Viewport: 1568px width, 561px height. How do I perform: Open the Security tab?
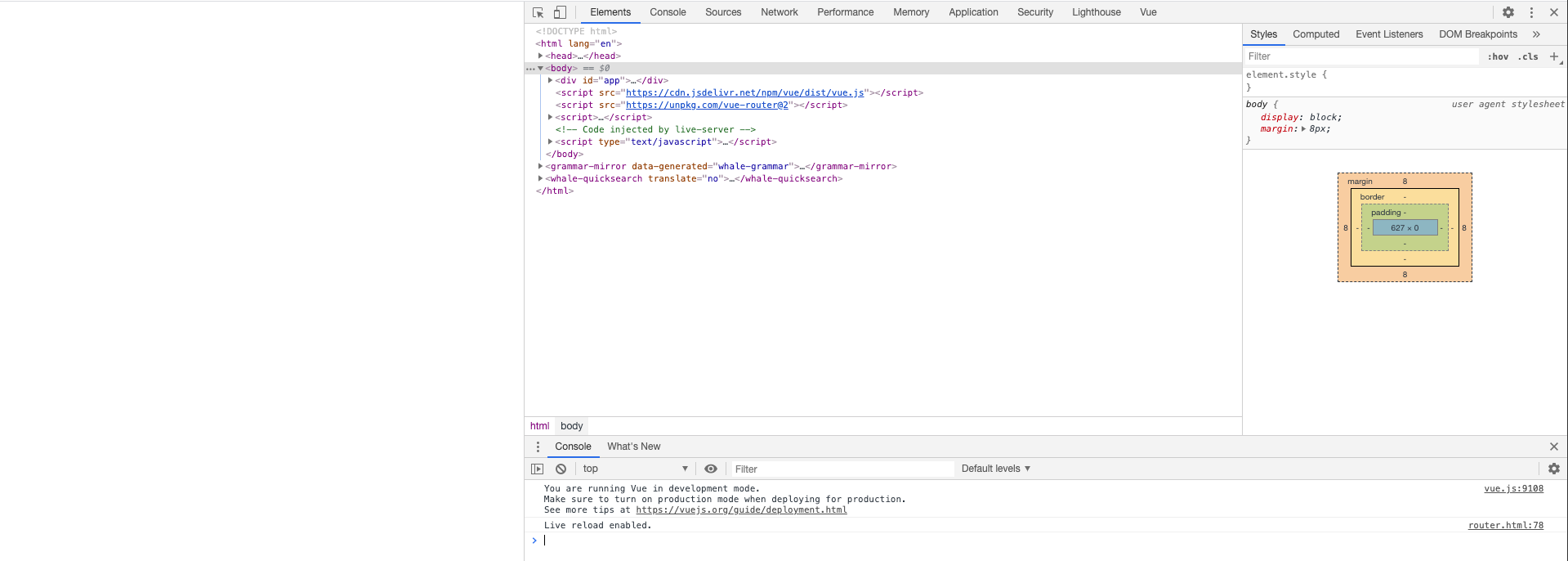[x=1035, y=12]
